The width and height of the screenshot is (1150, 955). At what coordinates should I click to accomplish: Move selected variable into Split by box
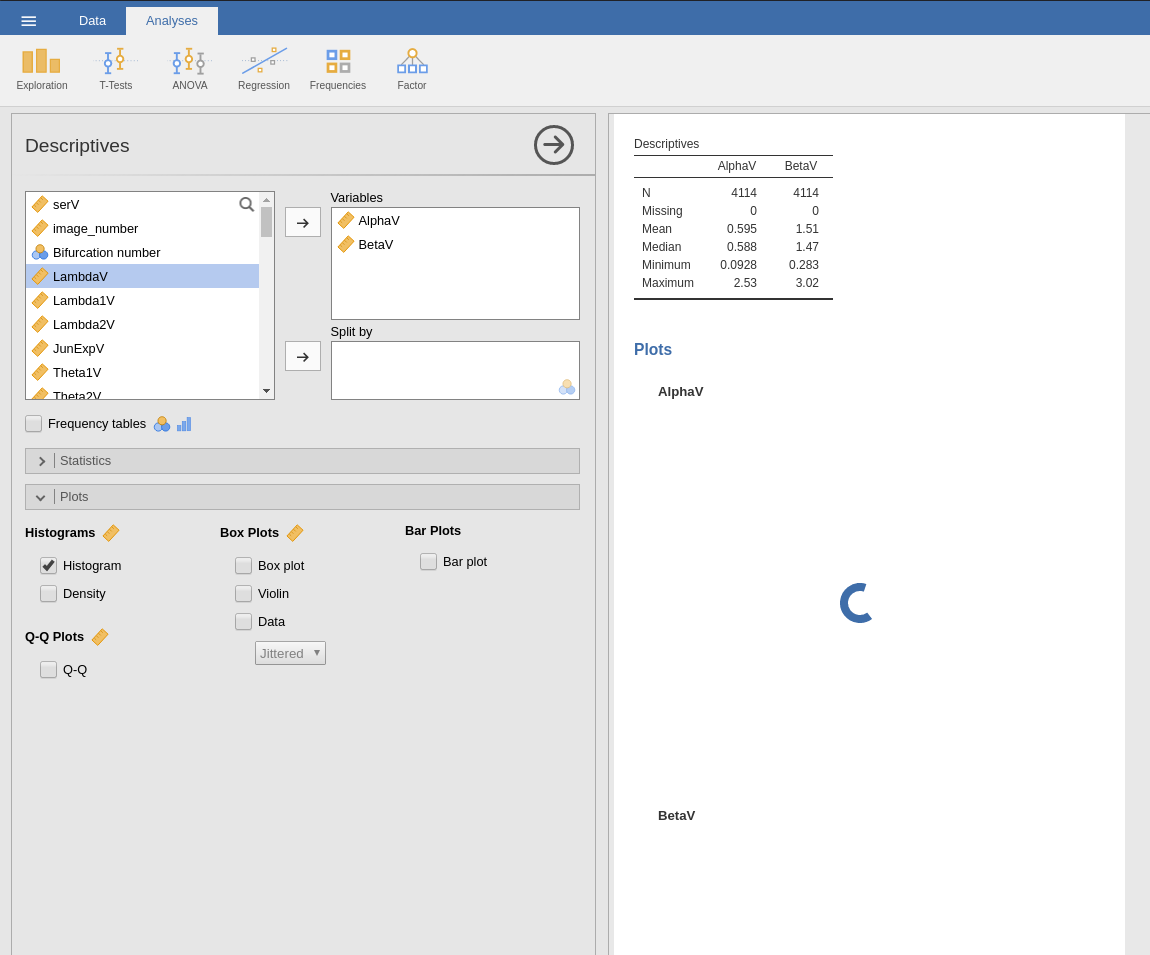click(303, 356)
